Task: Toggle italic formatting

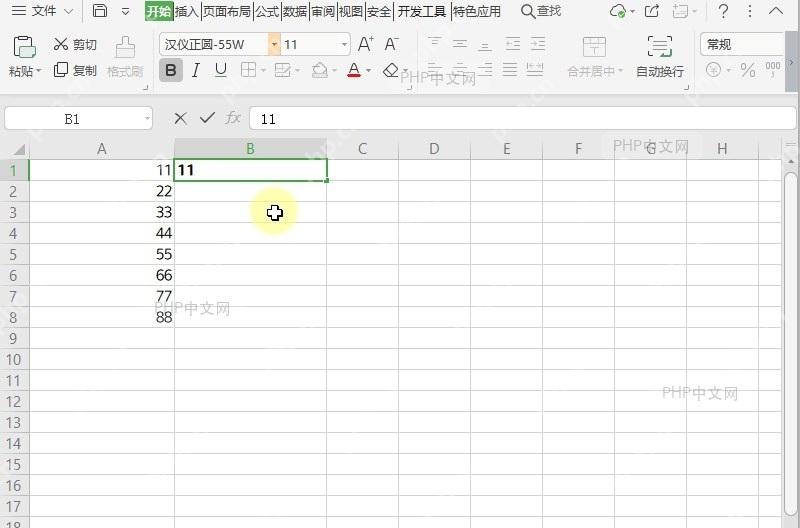Action: (x=196, y=70)
